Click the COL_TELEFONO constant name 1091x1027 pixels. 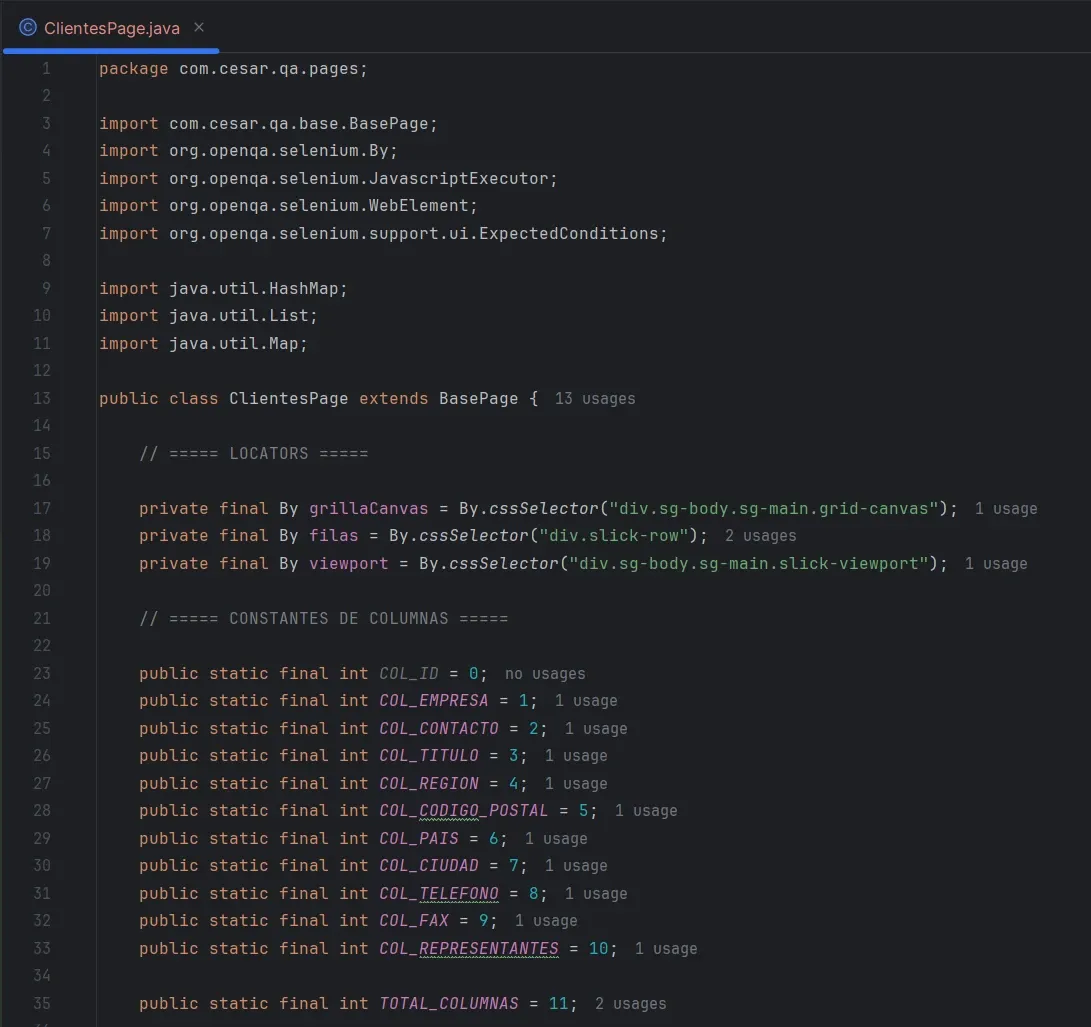click(437, 893)
